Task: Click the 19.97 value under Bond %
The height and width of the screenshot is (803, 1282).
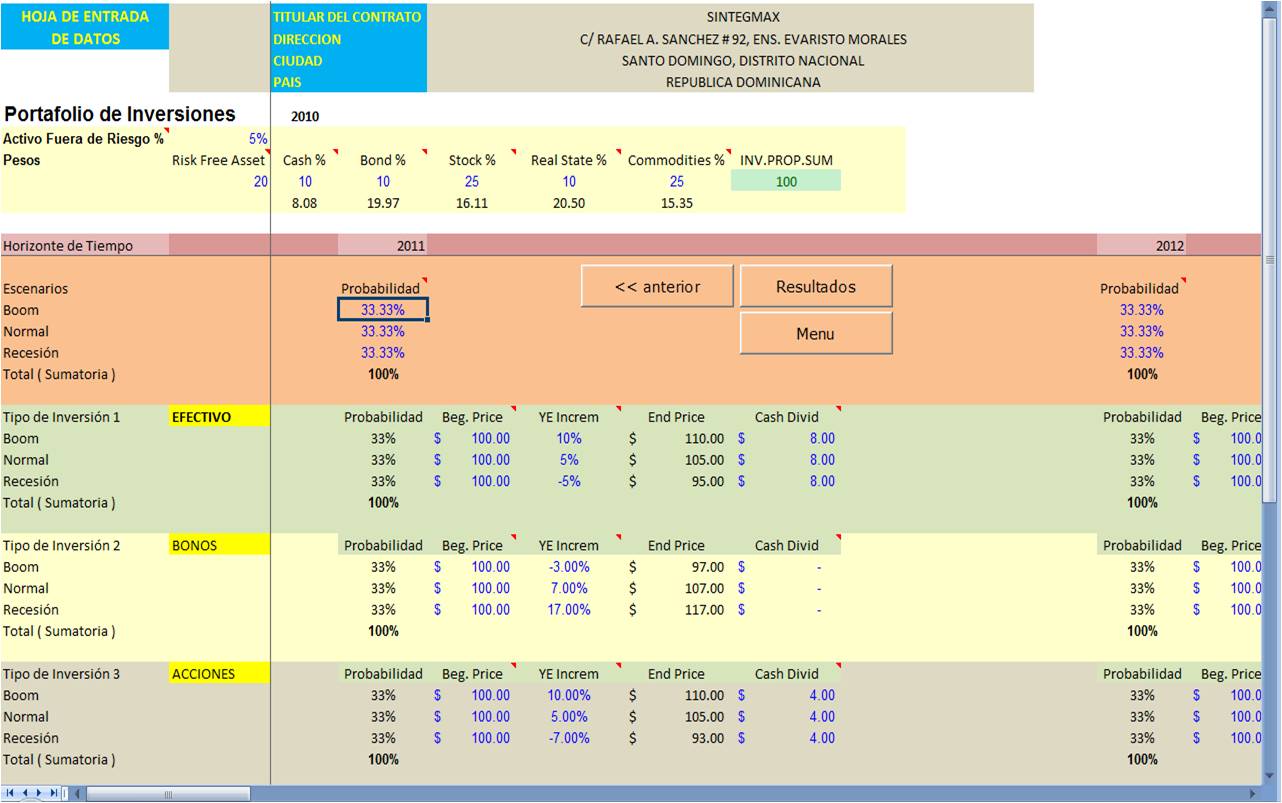Action: [383, 203]
